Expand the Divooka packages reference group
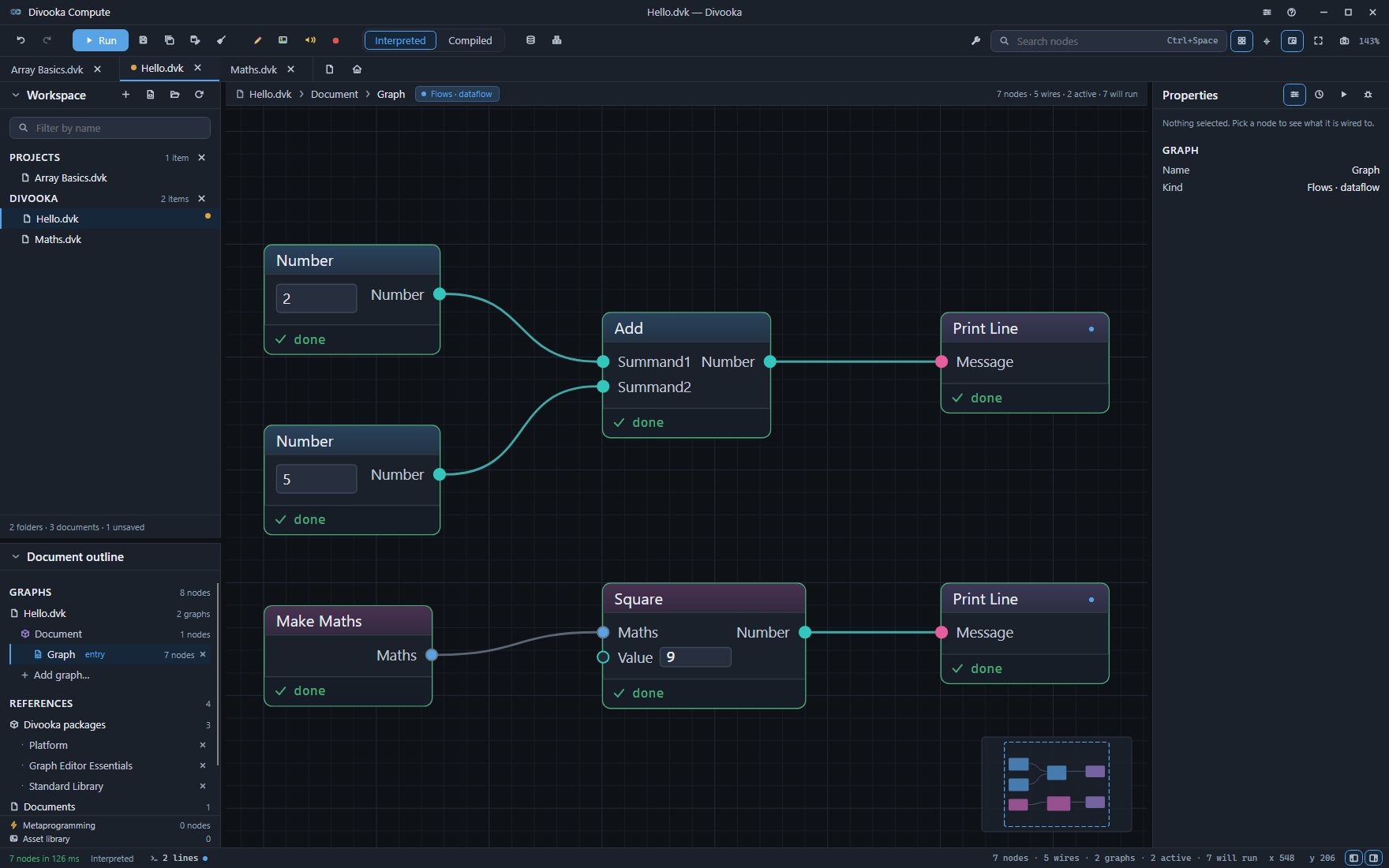1389x868 pixels. [64, 724]
